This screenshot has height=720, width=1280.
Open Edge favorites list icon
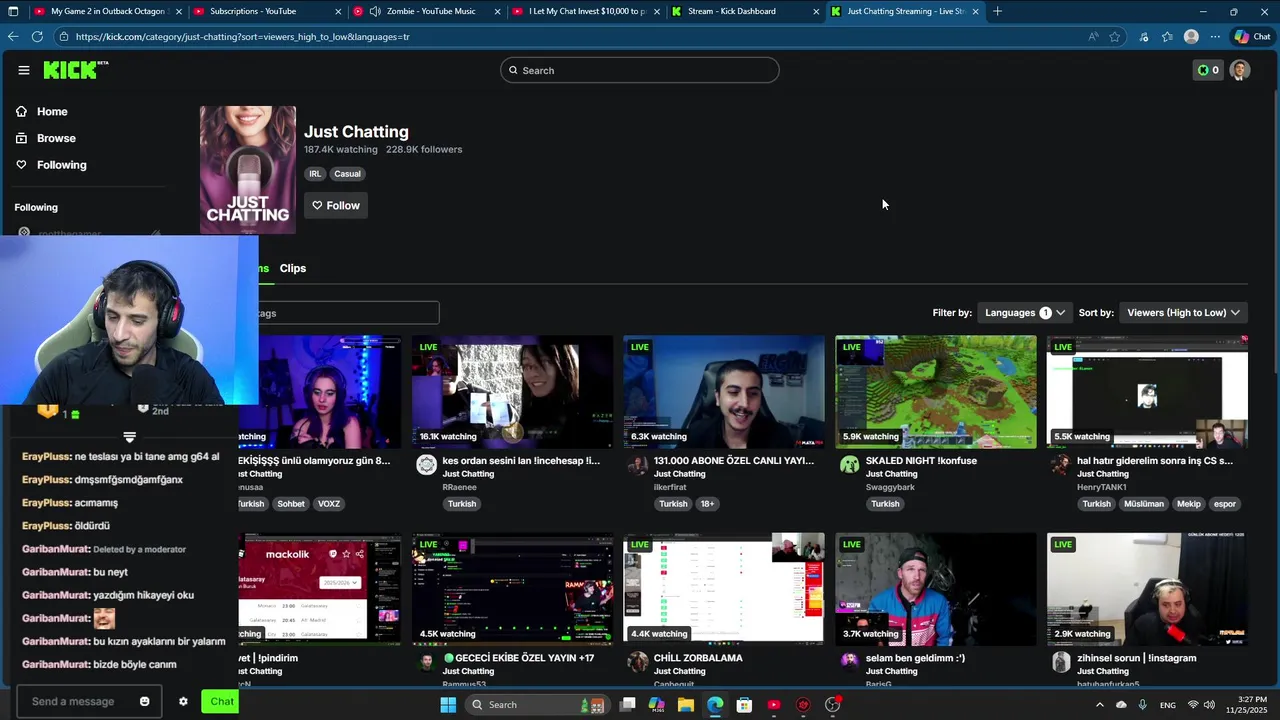[1167, 37]
